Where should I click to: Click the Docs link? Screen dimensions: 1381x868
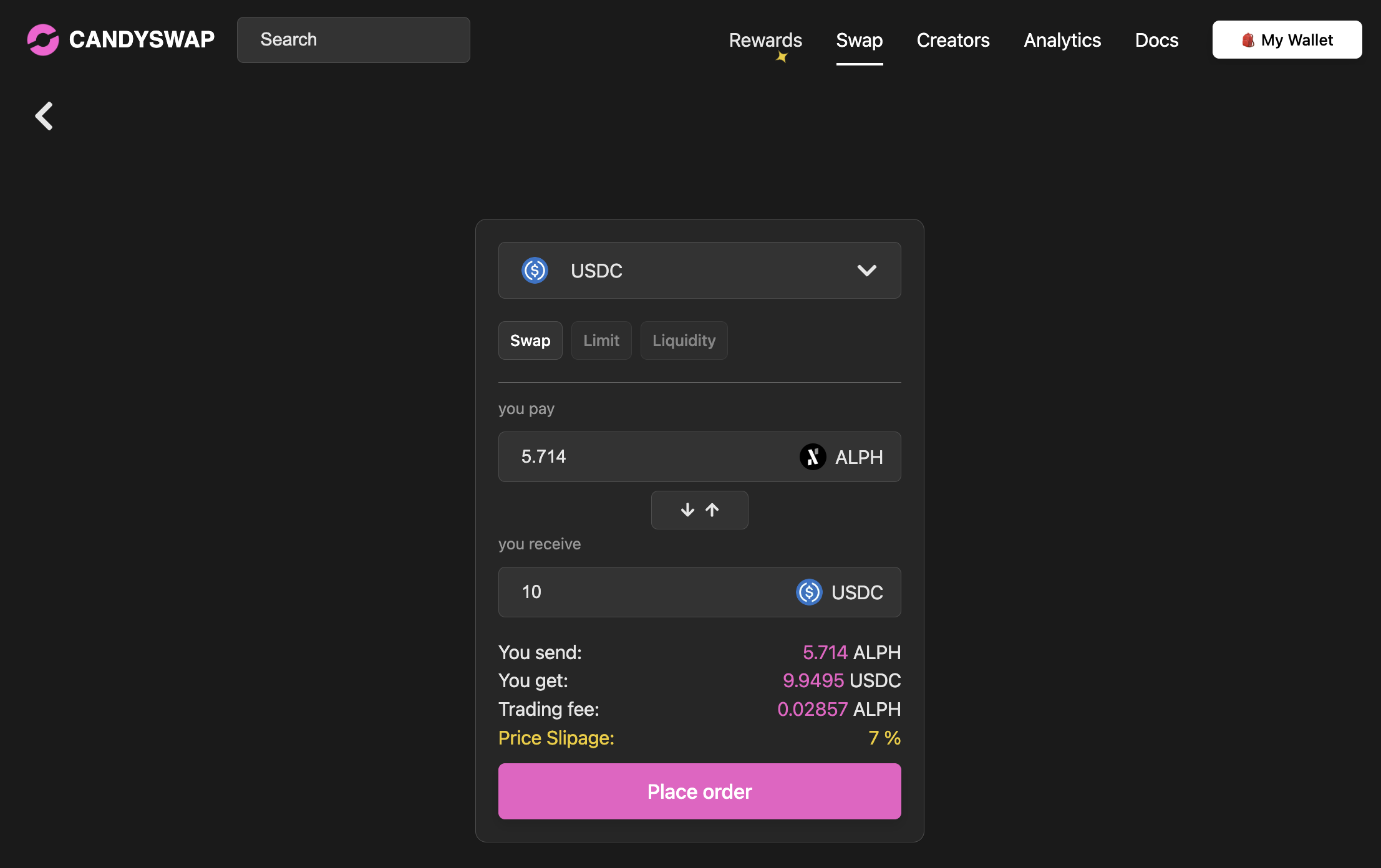click(x=1156, y=40)
